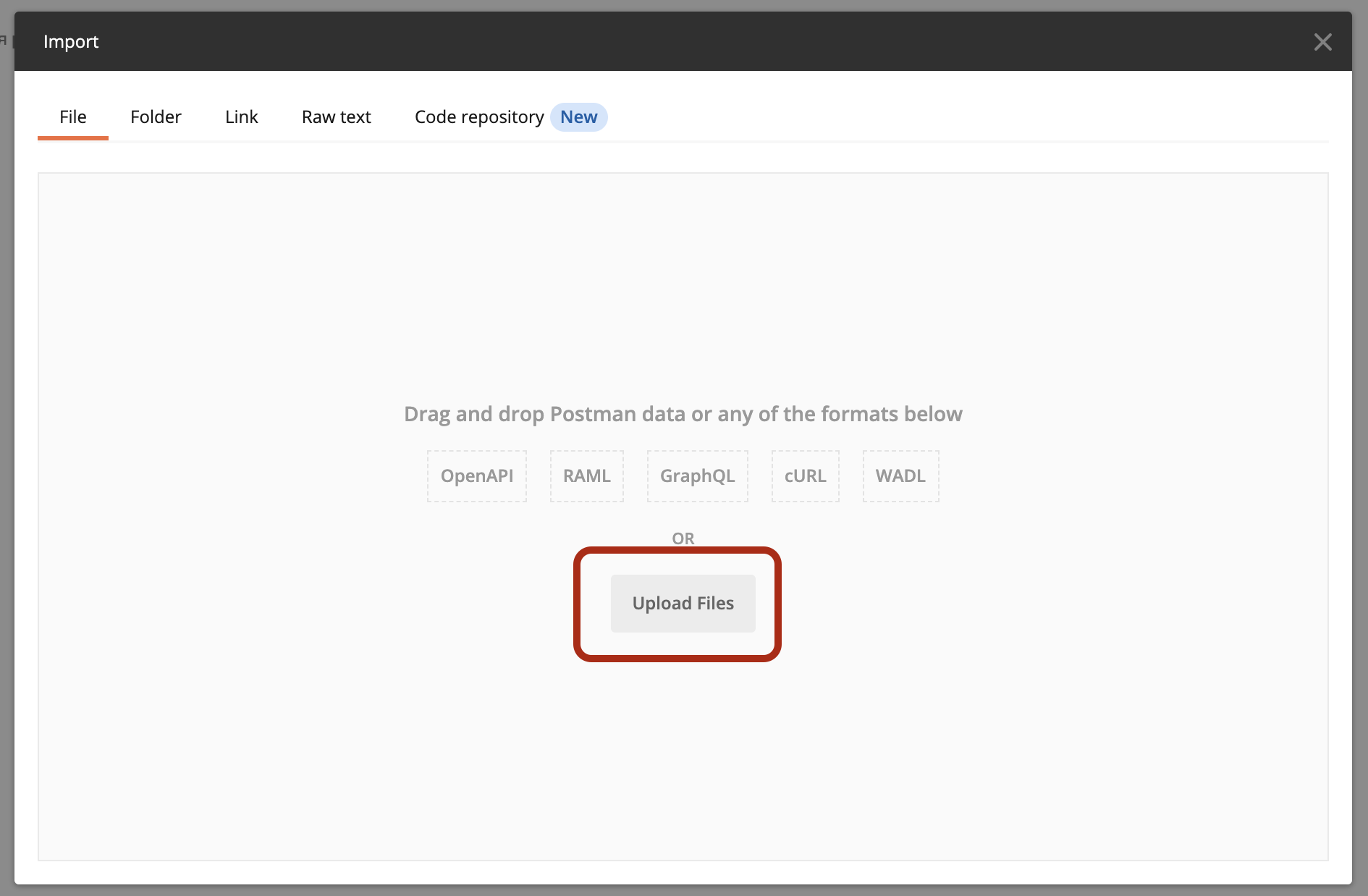Select the Link tab
The height and width of the screenshot is (896, 1368).
point(241,117)
